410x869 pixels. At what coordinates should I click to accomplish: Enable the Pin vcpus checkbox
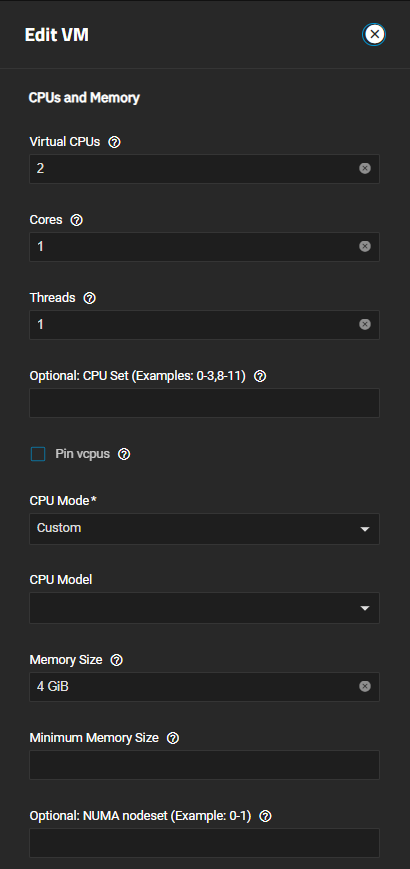tap(38, 454)
